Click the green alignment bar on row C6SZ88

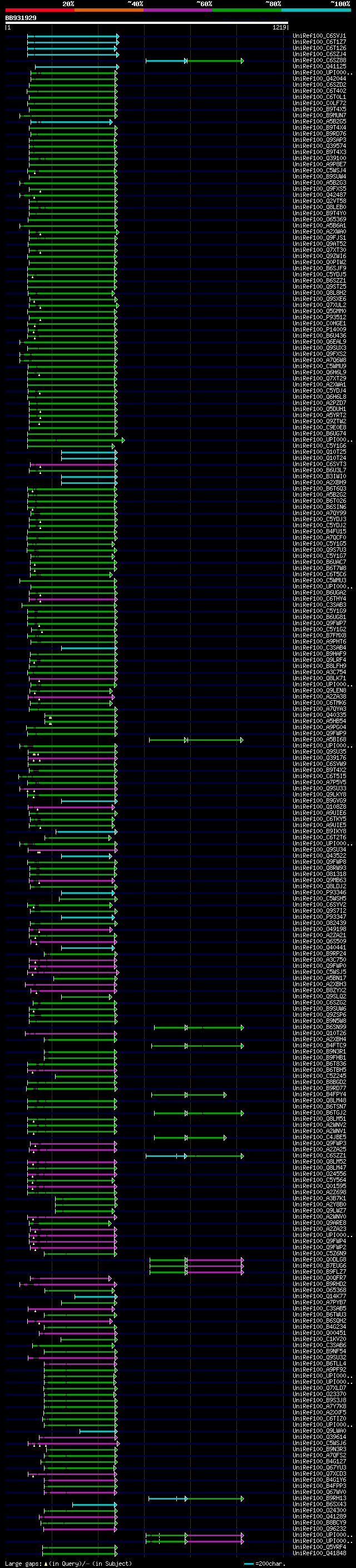pos(215,61)
